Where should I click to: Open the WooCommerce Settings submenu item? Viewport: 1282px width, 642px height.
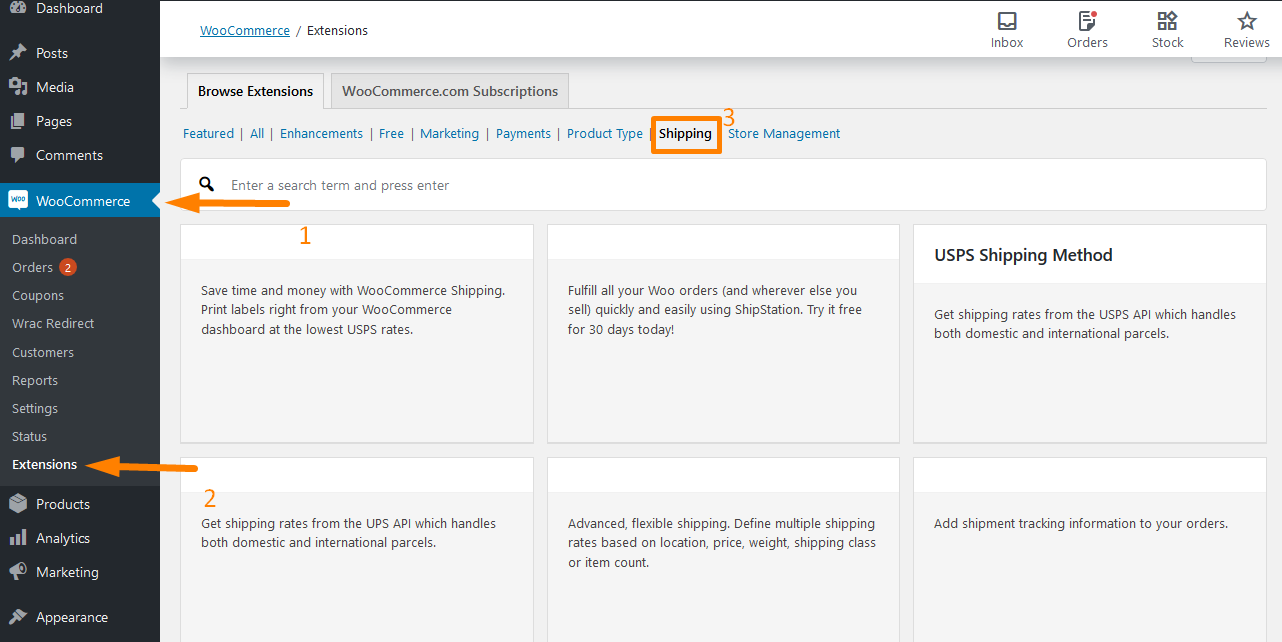click(x=35, y=408)
